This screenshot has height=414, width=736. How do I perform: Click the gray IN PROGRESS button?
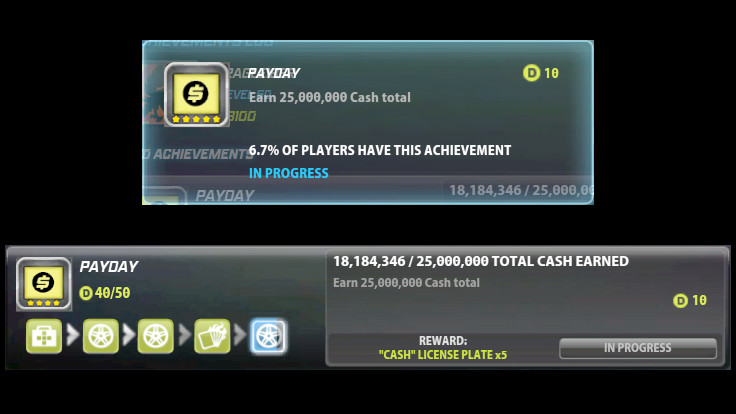pyautogui.click(x=638, y=348)
